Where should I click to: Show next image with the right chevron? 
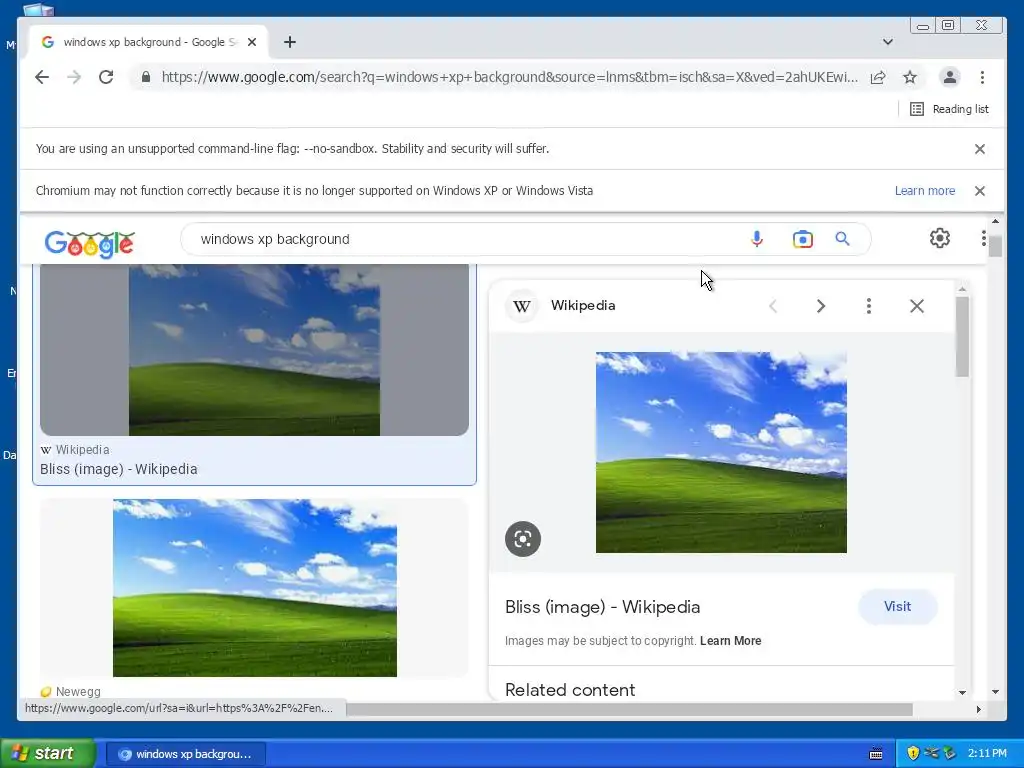pyautogui.click(x=821, y=306)
